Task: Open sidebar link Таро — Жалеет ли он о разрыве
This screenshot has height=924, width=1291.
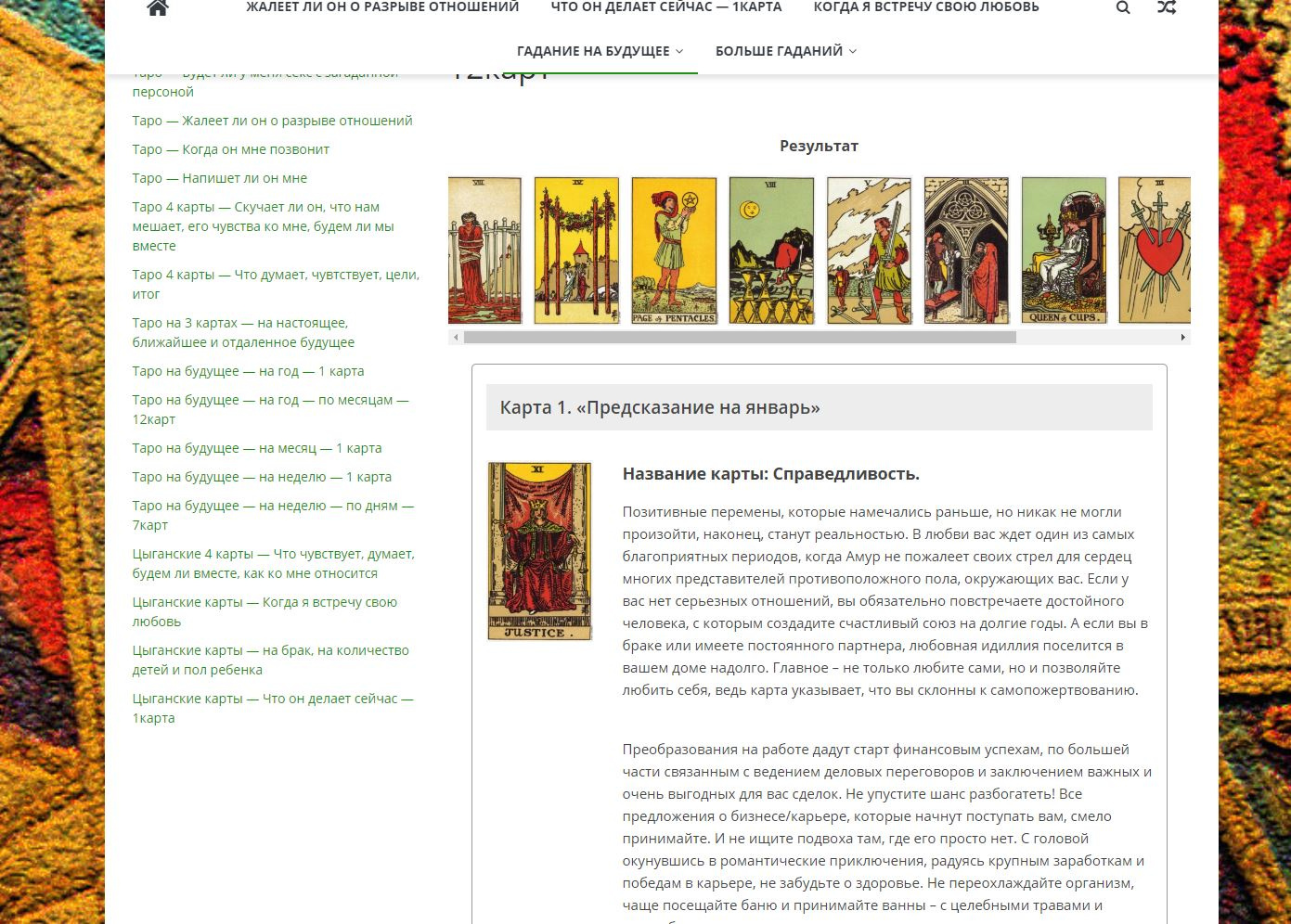Action: [272, 121]
